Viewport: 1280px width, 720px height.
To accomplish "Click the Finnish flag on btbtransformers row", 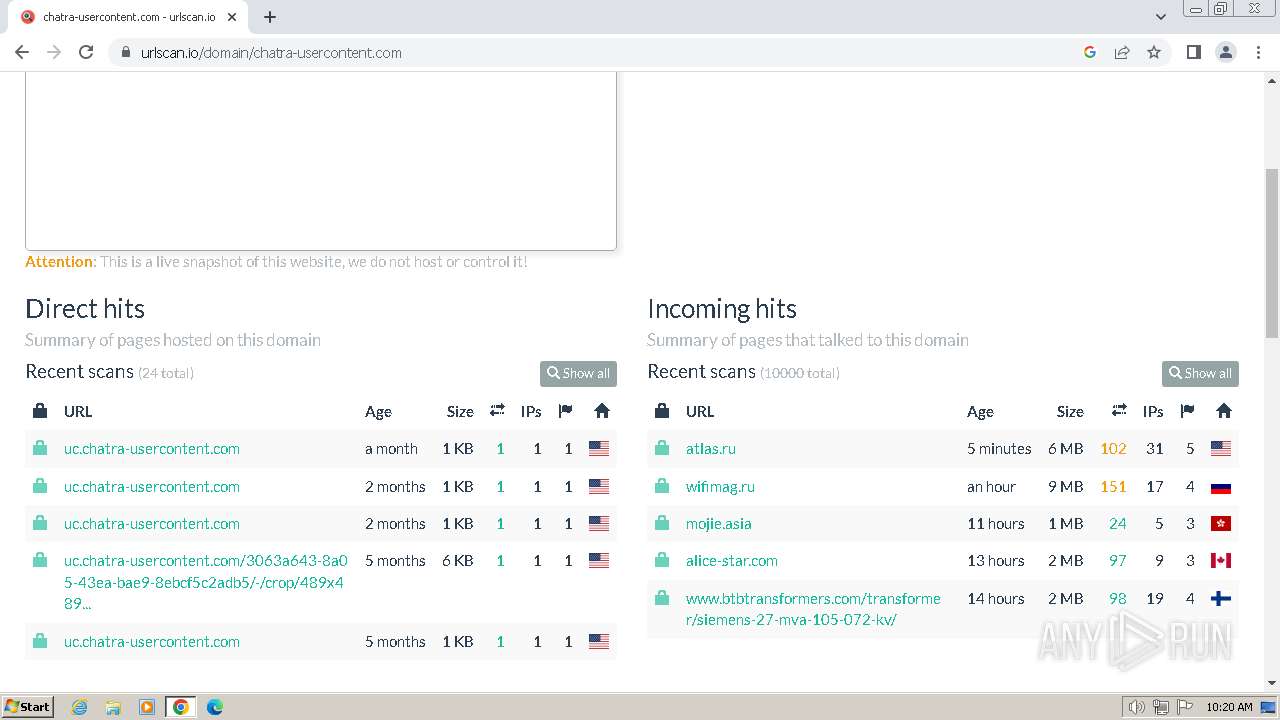I will (1221, 598).
